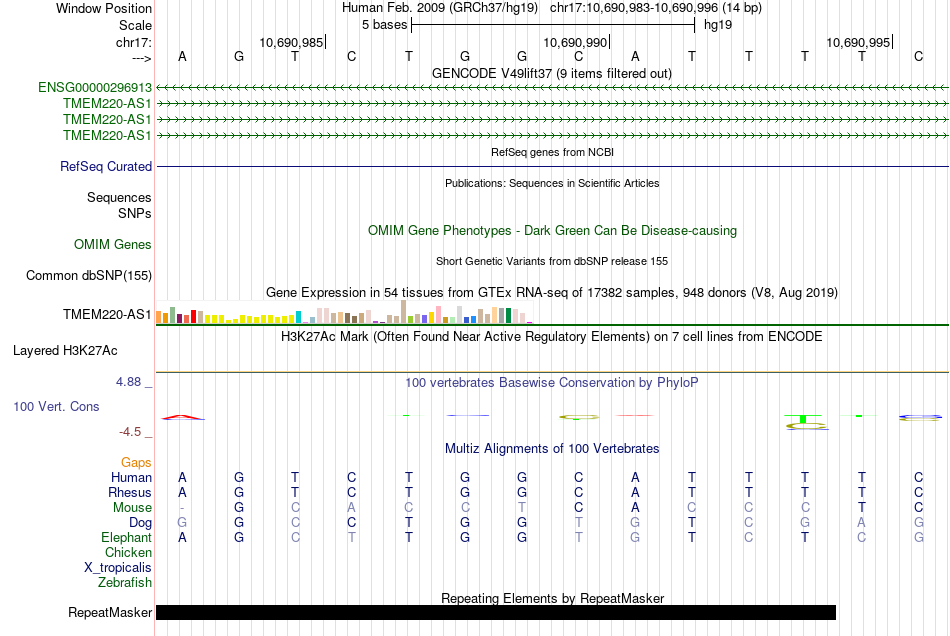
Task: Click the Sequences track label
Action: [119, 197]
